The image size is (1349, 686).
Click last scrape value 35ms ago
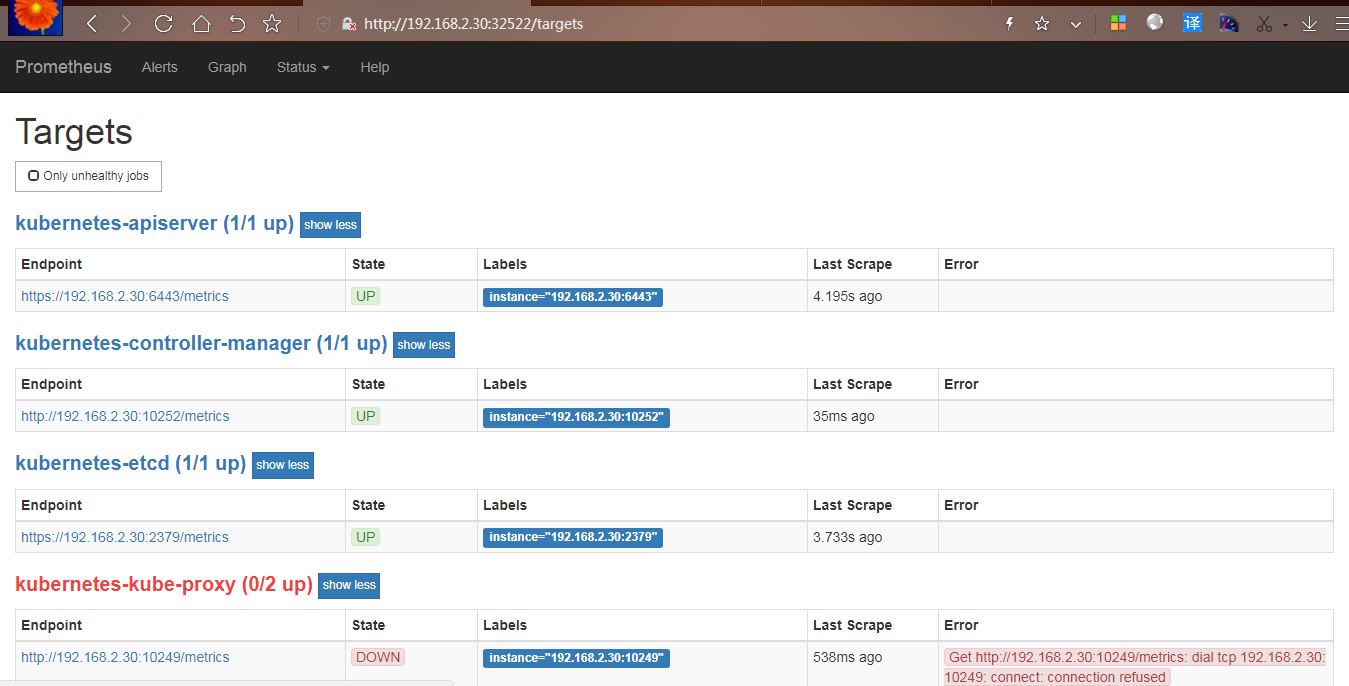click(x=843, y=416)
